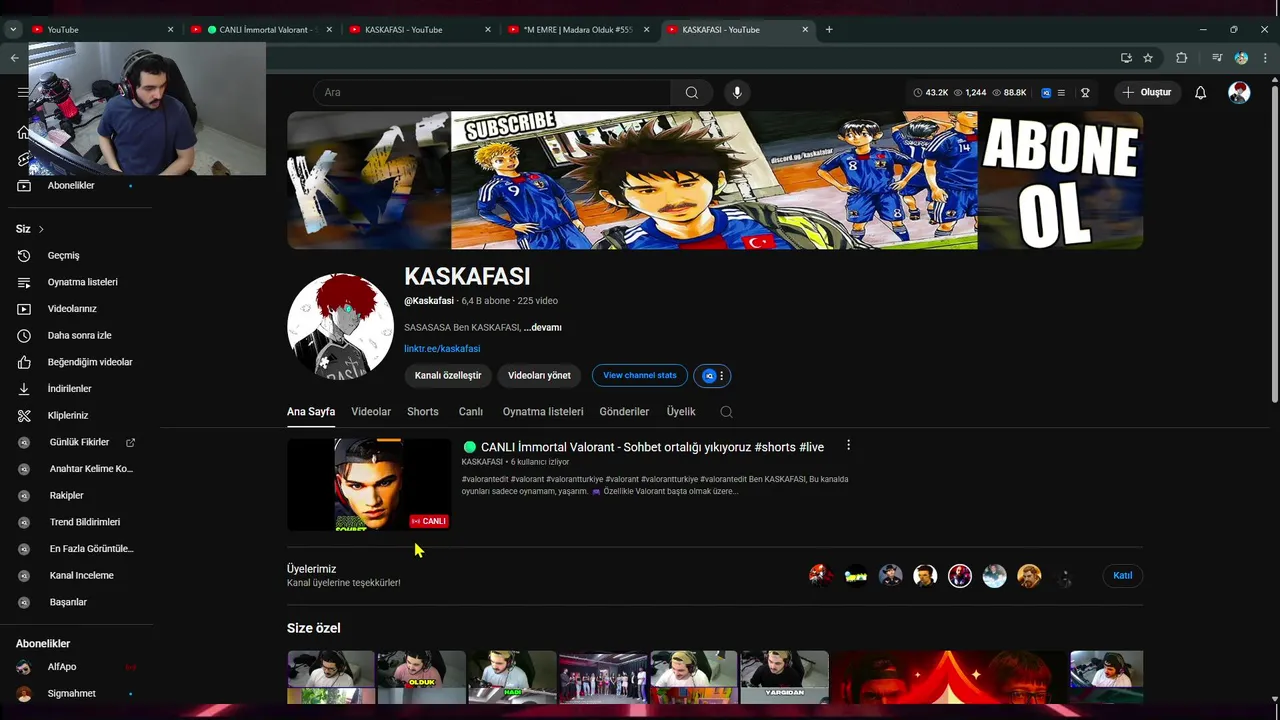
Task: Click the Ara search input field
Action: (x=492, y=92)
